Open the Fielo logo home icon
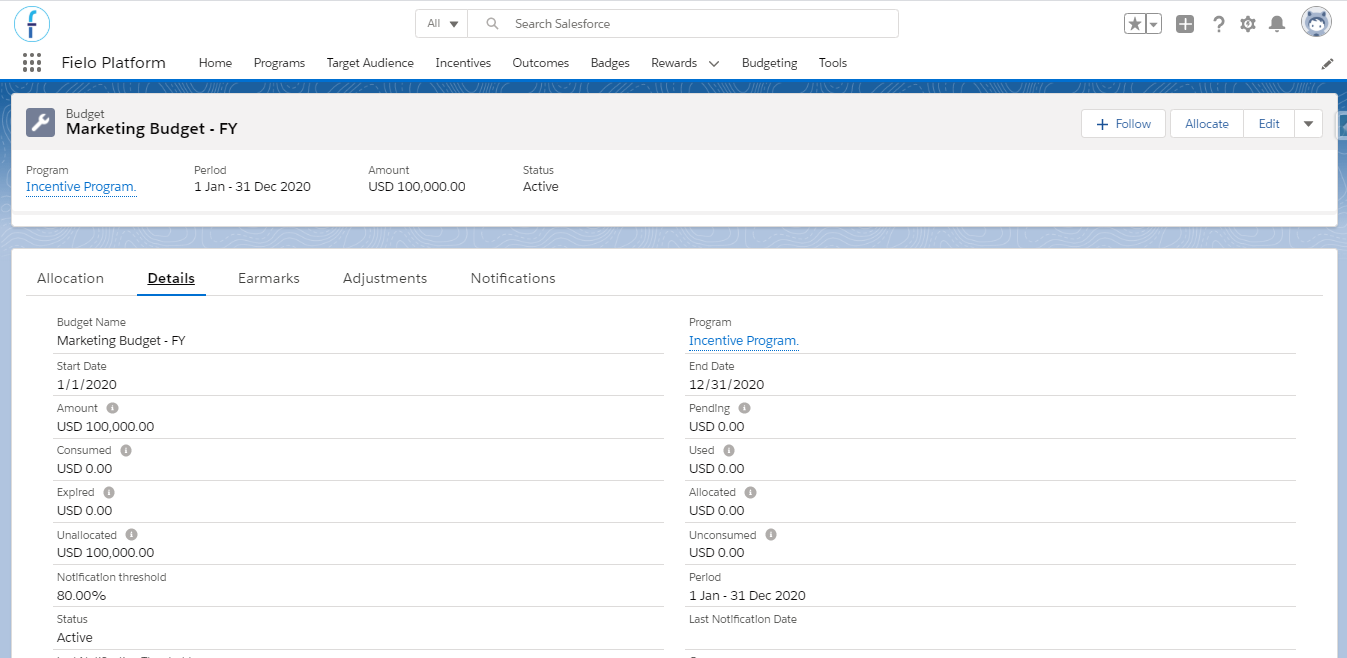 (32, 23)
